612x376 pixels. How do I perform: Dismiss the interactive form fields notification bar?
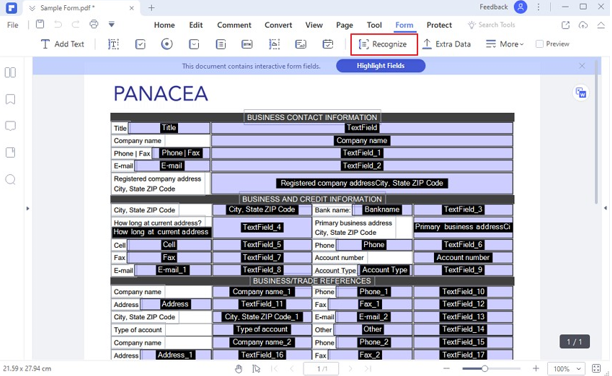582,66
